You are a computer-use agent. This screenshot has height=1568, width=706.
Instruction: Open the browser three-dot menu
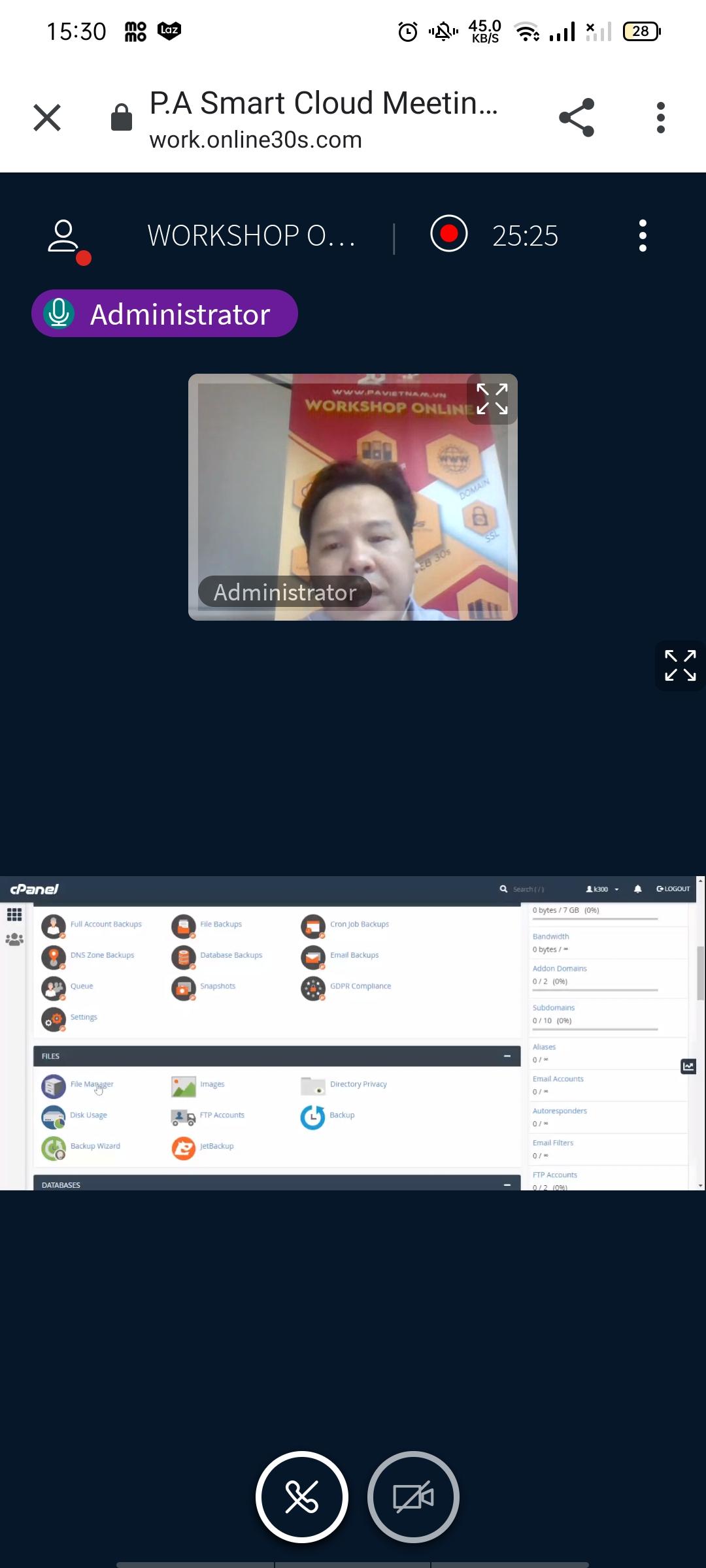pyautogui.click(x=661, y=118)
